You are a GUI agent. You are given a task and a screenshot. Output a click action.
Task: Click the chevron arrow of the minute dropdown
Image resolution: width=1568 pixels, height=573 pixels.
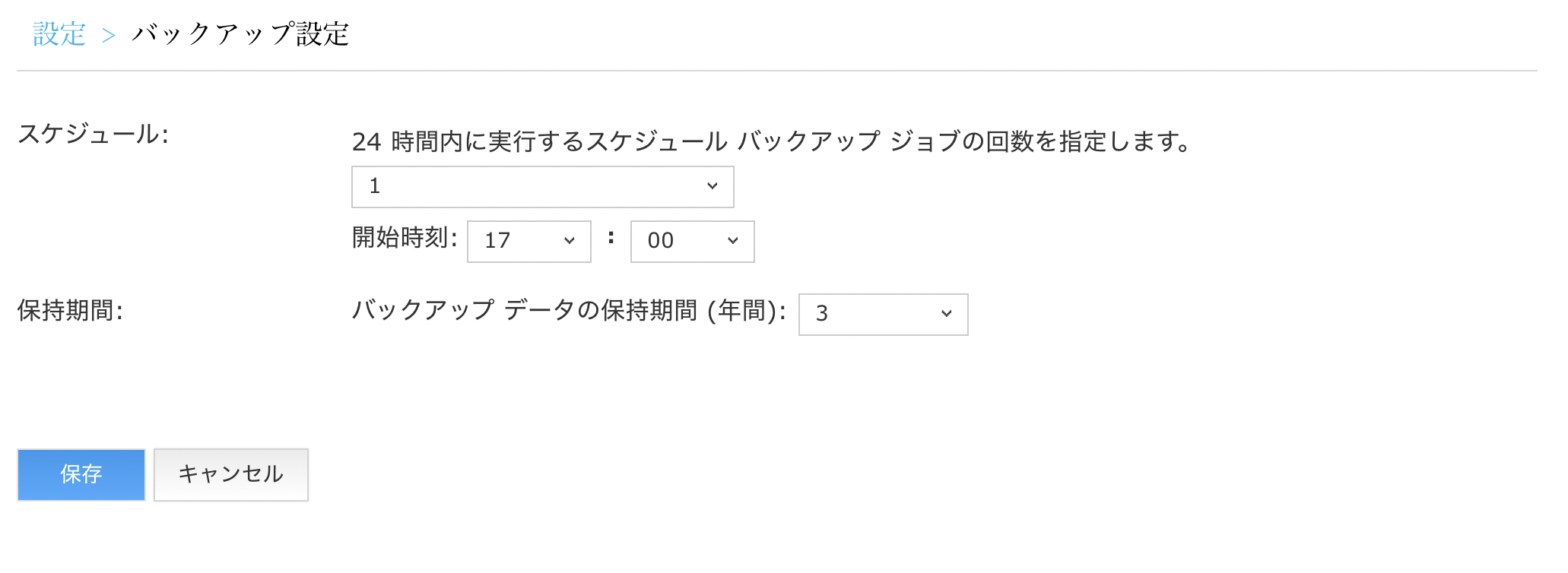point(733,241)
